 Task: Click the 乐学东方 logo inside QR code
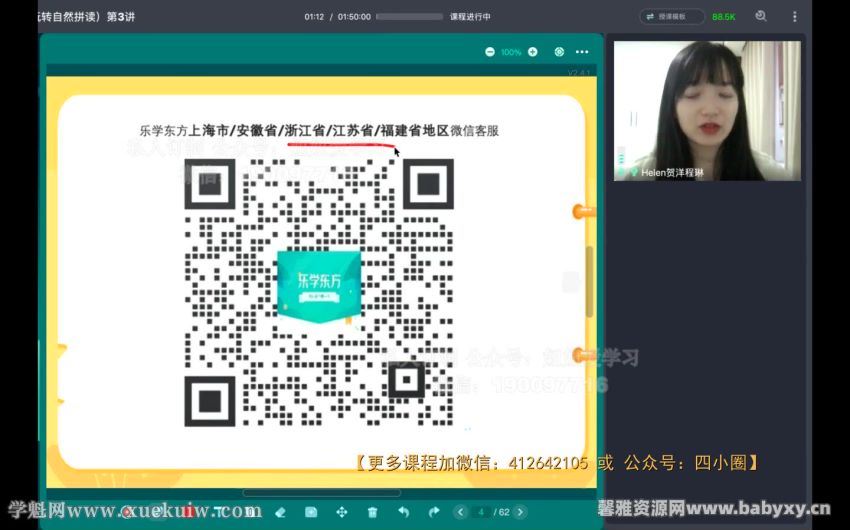(319, 286)
